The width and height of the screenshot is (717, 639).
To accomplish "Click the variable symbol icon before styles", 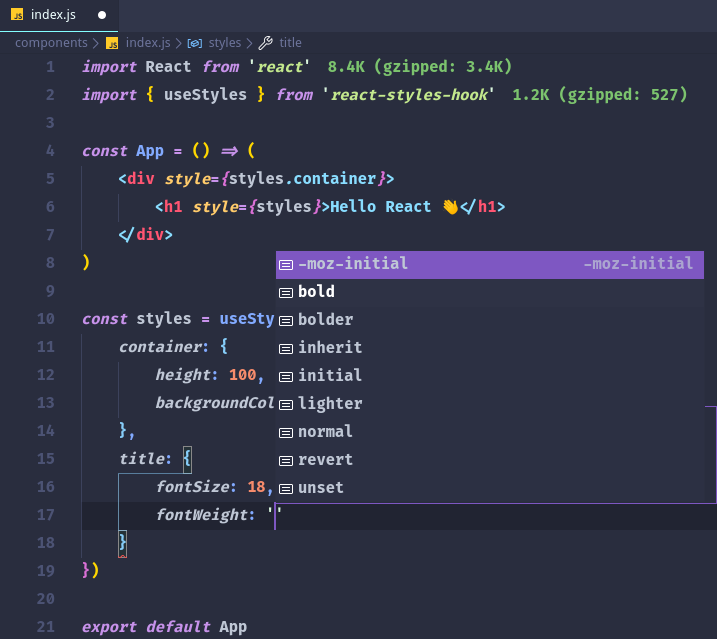I will click(x=195, y=43).
